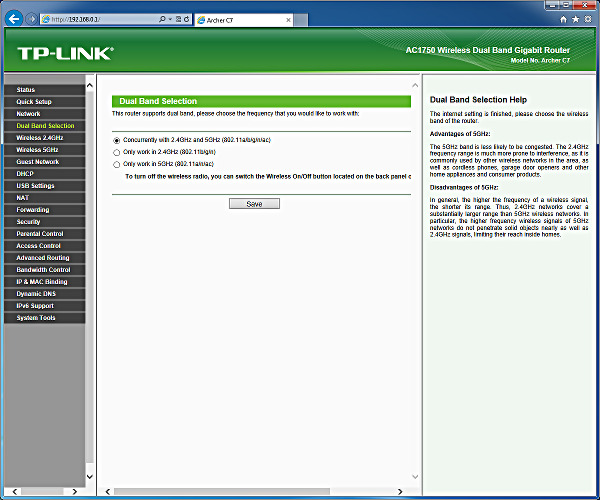Click the search magnifier in address bar
The width and height of the screenshot is (600, 500).
point(162,19)
